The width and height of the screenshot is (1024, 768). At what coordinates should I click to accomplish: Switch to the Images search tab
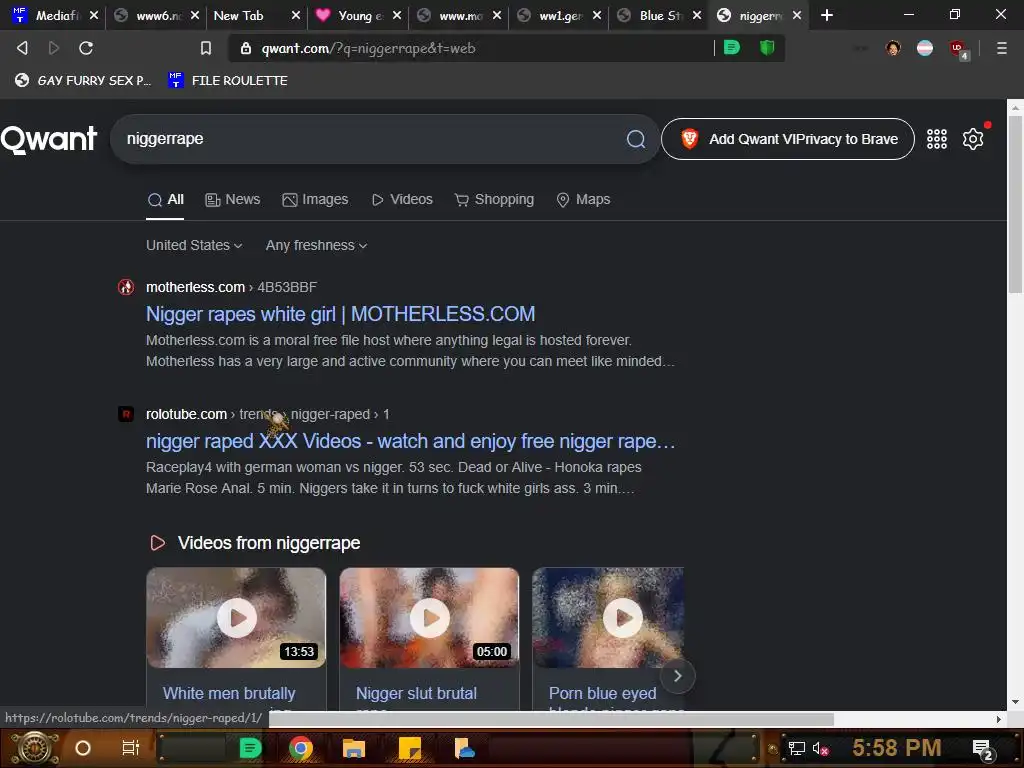[x=315, y=200]
